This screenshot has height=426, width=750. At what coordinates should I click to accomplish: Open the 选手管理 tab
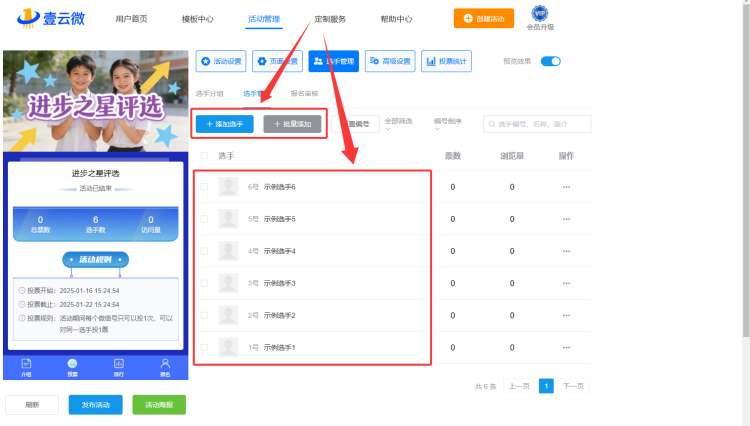click(334, 61)
